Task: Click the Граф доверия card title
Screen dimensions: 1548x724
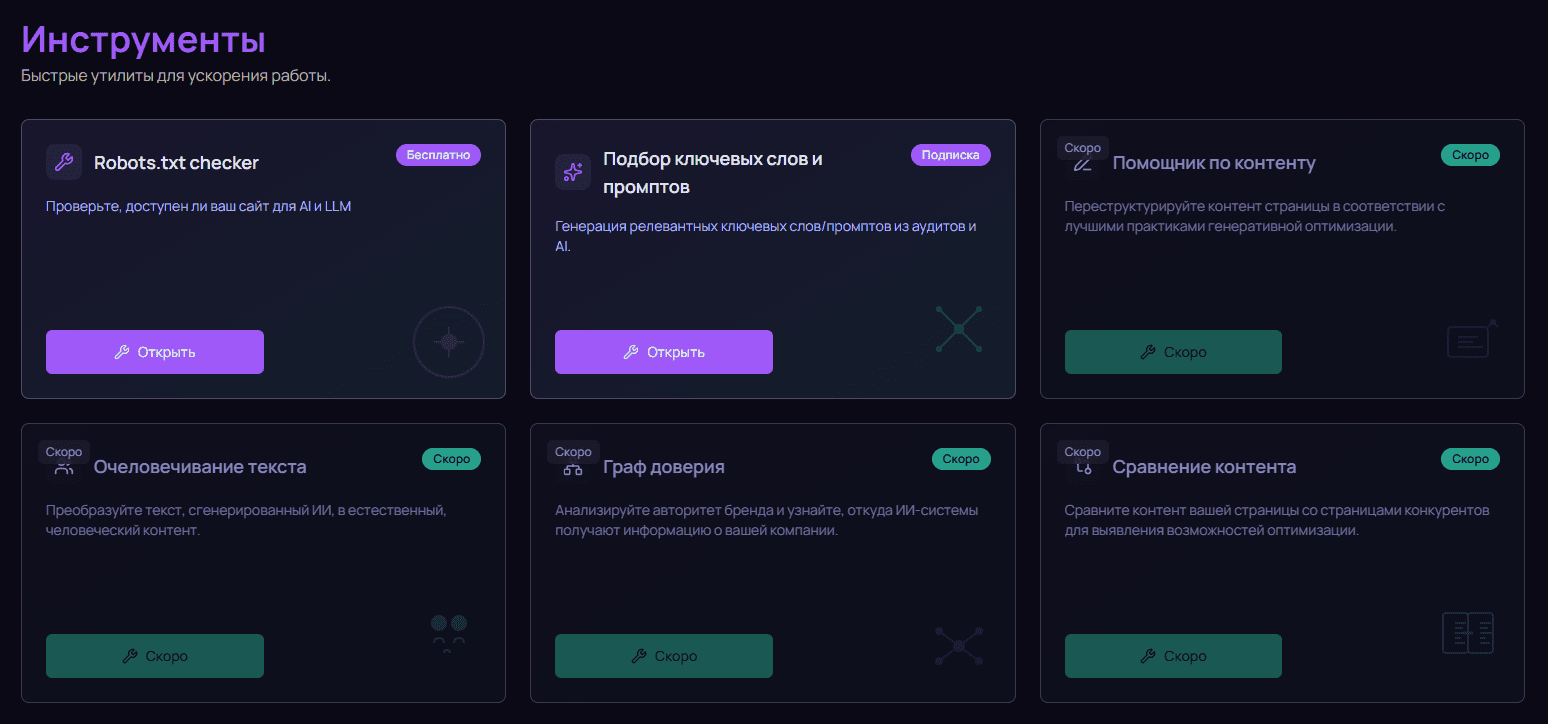Action: click(664, 467)
